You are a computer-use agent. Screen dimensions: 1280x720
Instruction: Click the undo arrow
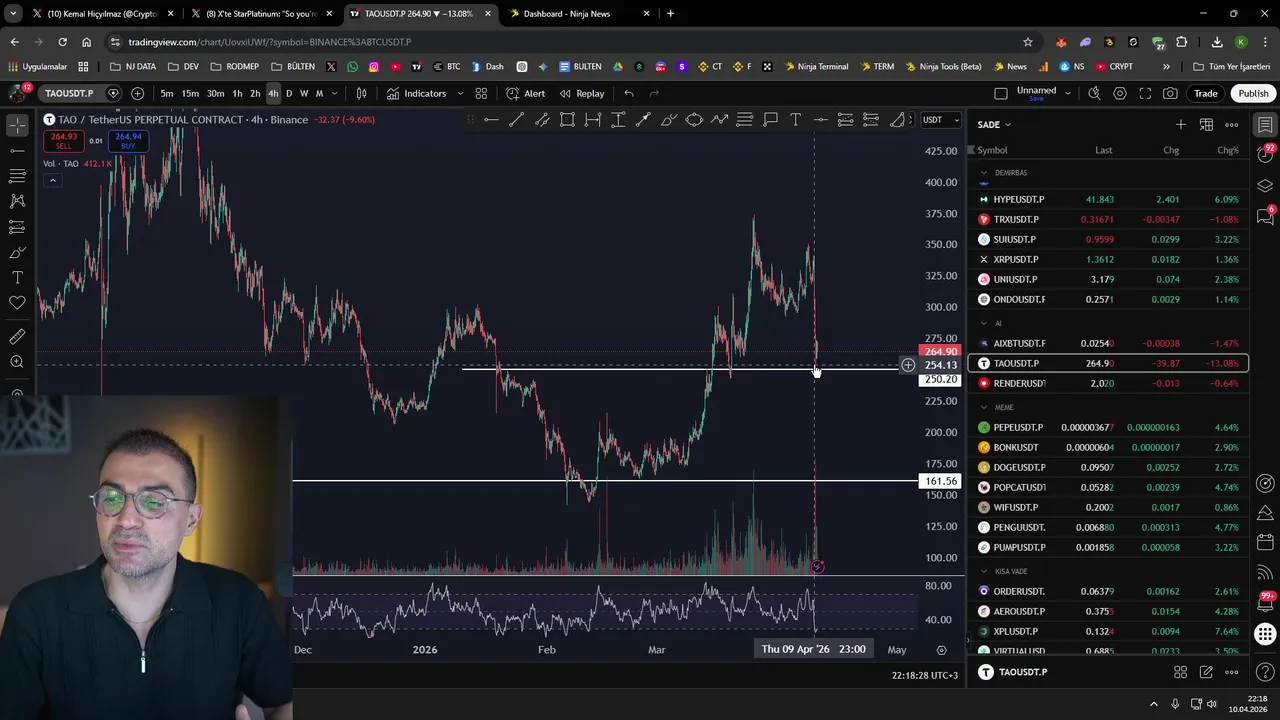[x=629, y=93]
